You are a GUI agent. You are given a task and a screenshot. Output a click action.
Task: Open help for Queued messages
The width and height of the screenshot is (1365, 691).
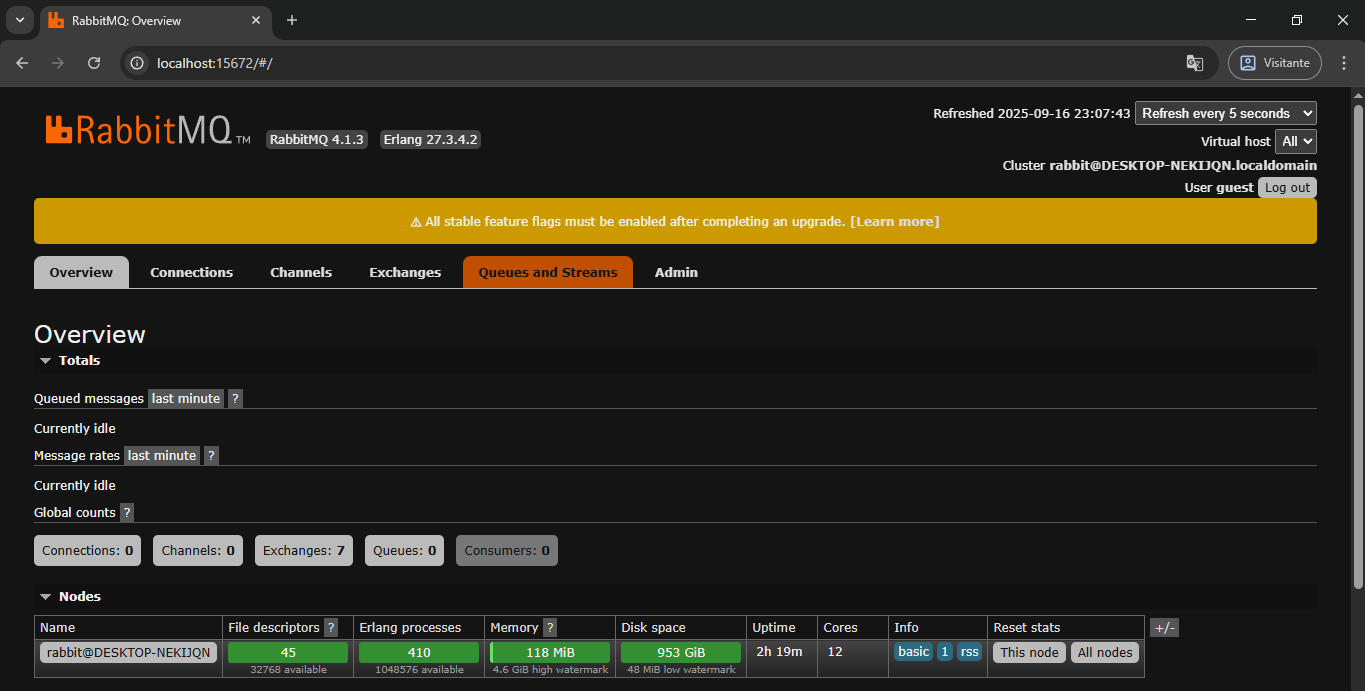[x=235, y=398]
